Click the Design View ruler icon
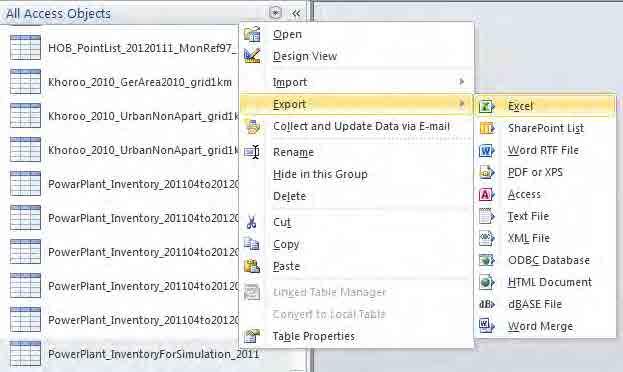The width and height of the screenshot is (623, 372). coord(252,56)
